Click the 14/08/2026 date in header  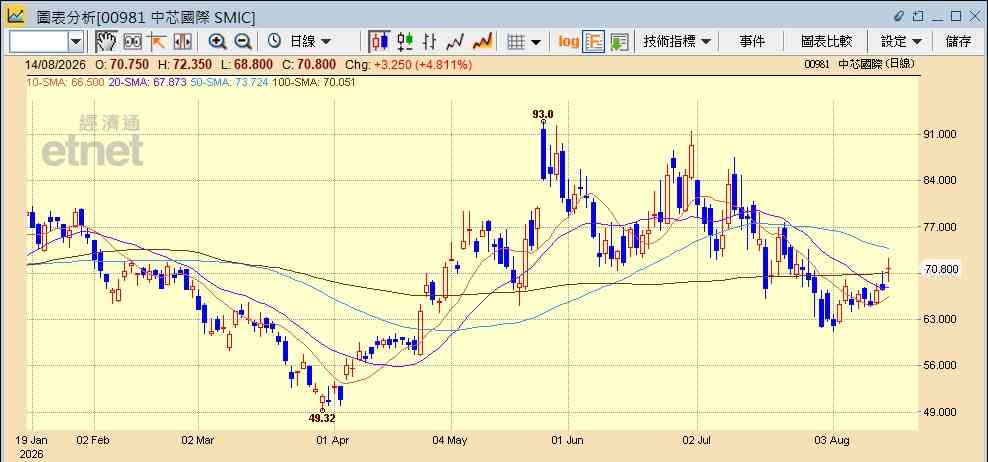point(55,64)
